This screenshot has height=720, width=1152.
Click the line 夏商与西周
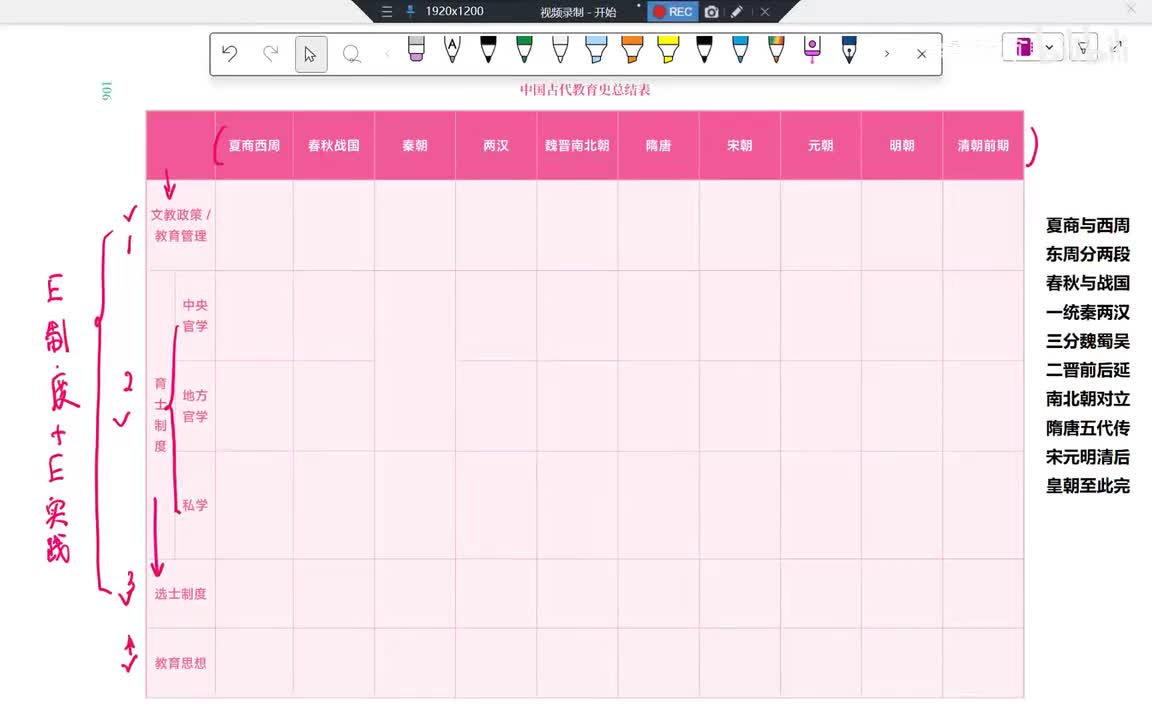pyautogui.click(x=1087, y=226)
